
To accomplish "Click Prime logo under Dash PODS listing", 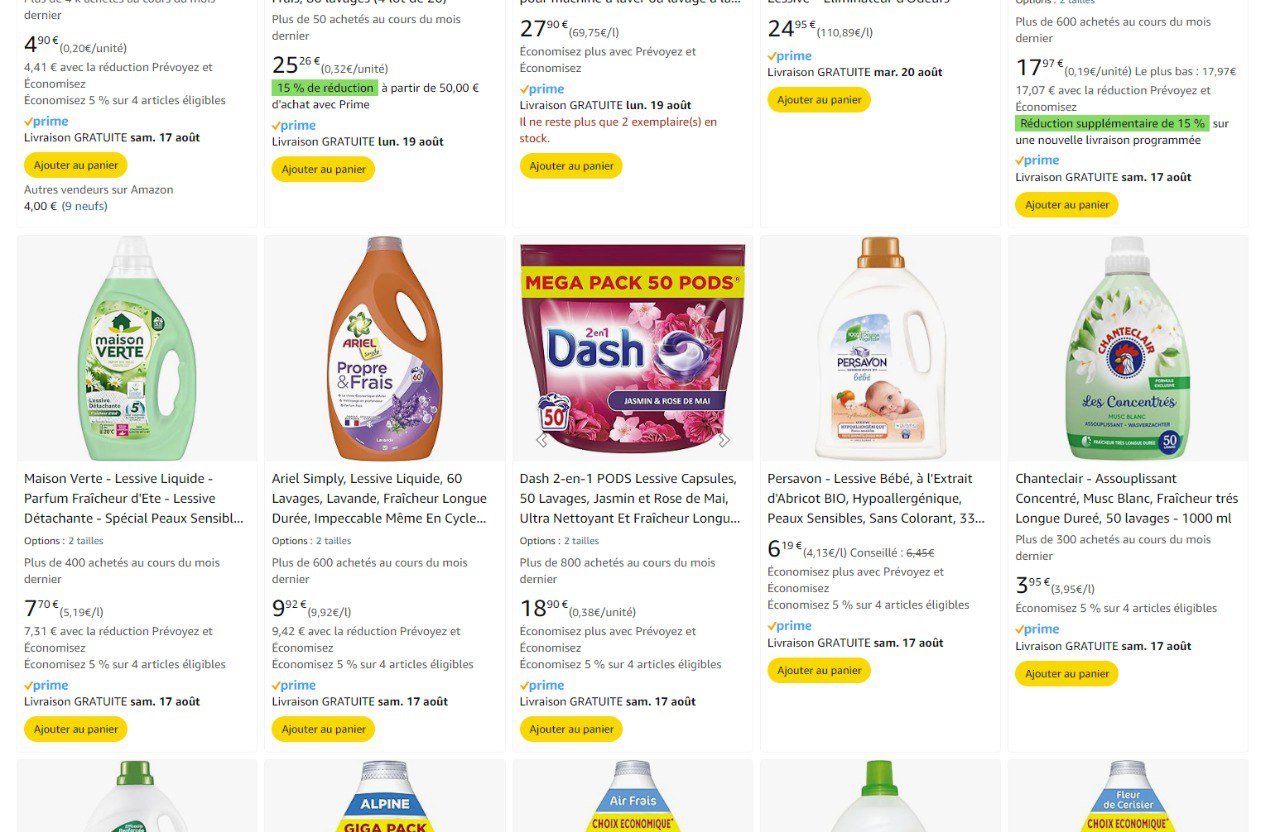I will pyautogui.click(x=543, y=685).
